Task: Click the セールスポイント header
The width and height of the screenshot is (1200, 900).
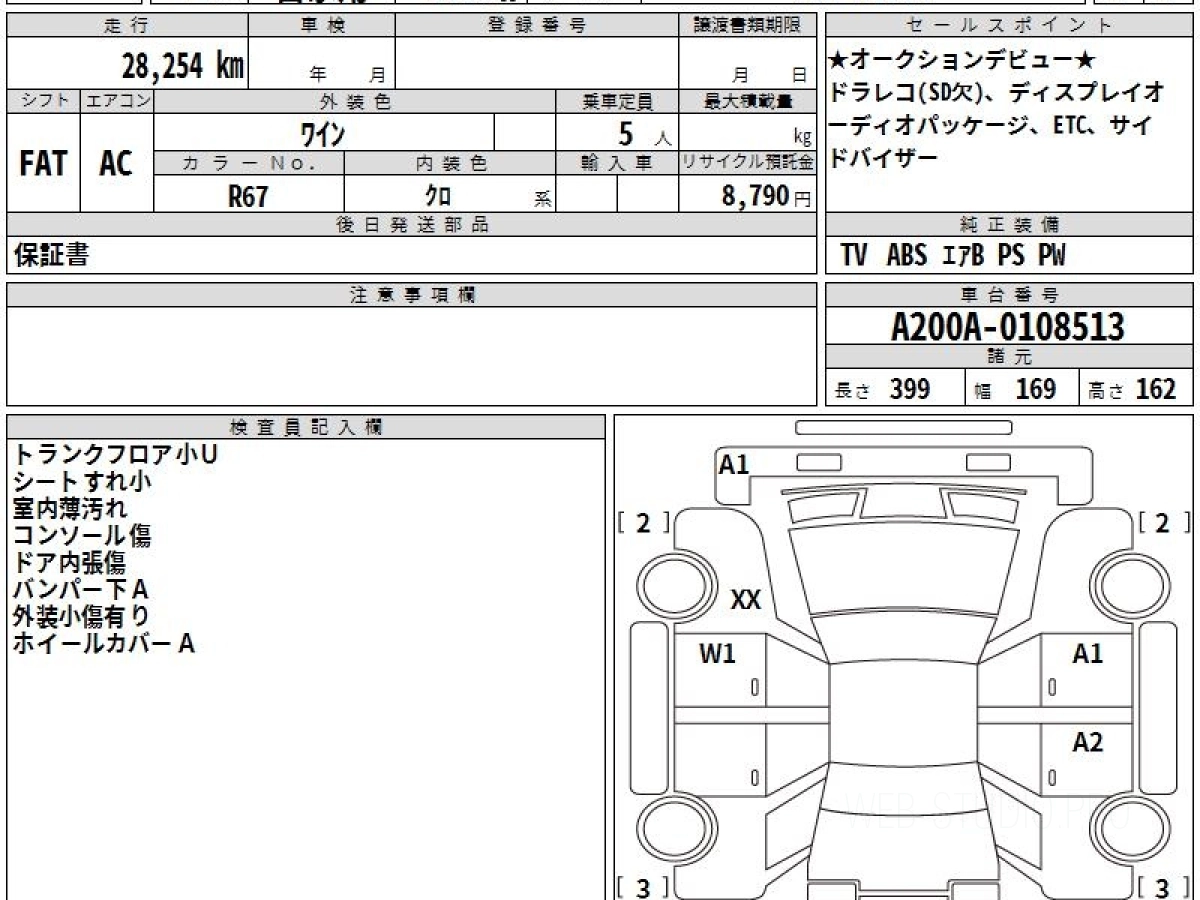Action: click(x=1010, y=26)
